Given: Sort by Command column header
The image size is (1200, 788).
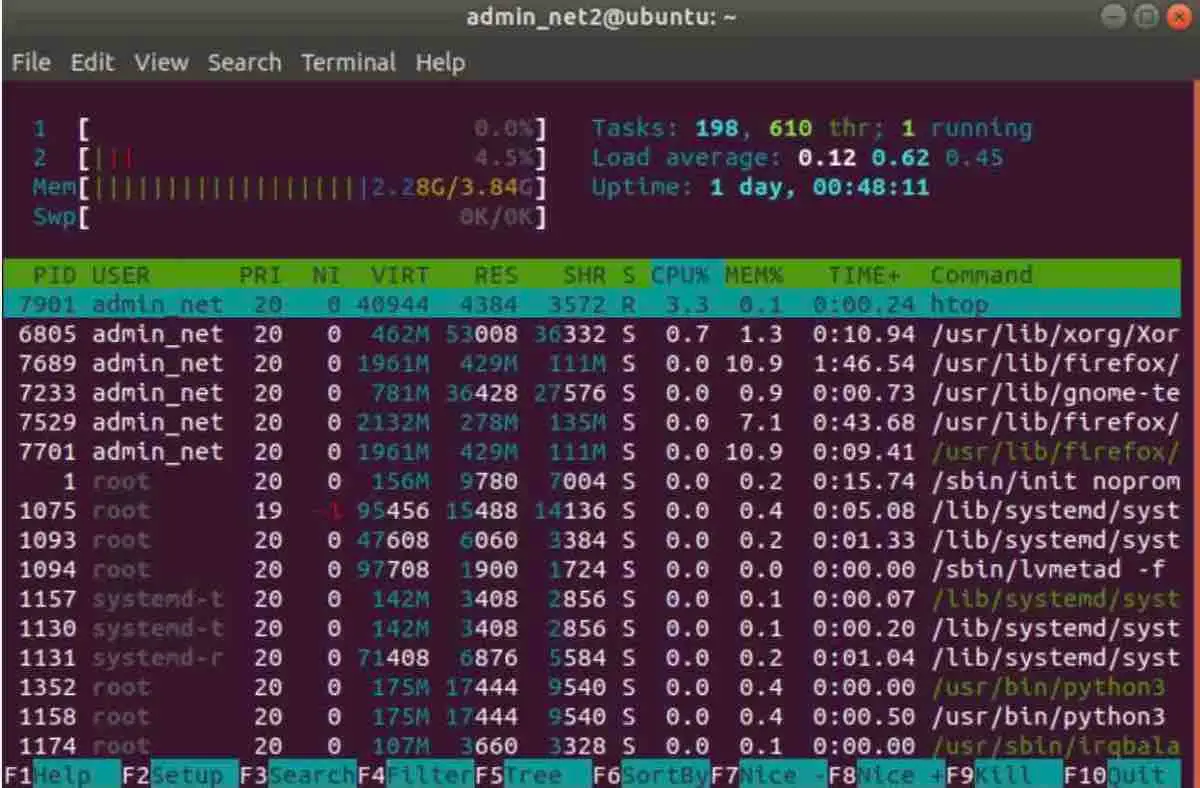Looking at the screenshot, I should pyautogui.click(x=981, y=275).
